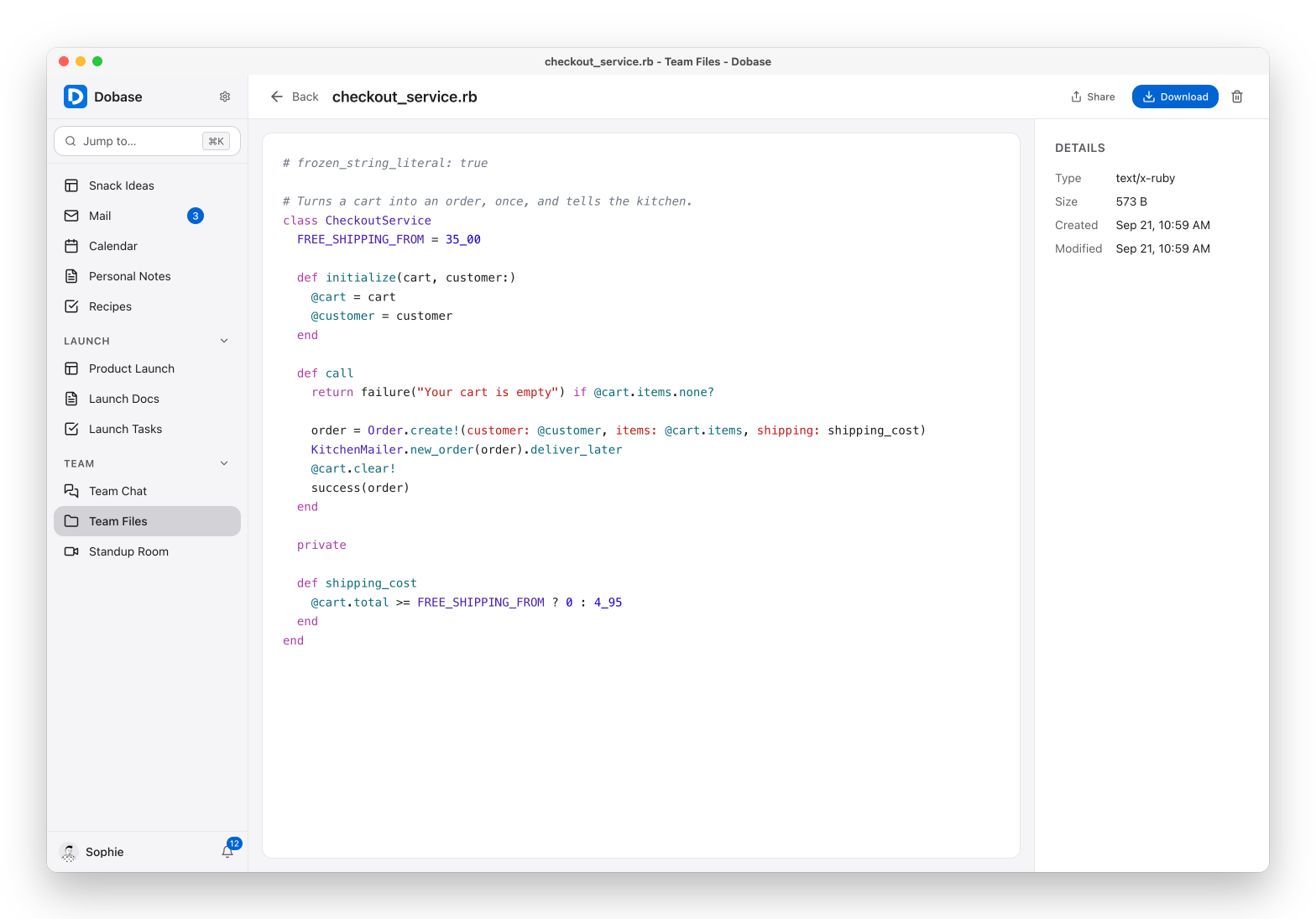Select Team Files in sidebar
1316x919 pixels.
tap(147, 521)
